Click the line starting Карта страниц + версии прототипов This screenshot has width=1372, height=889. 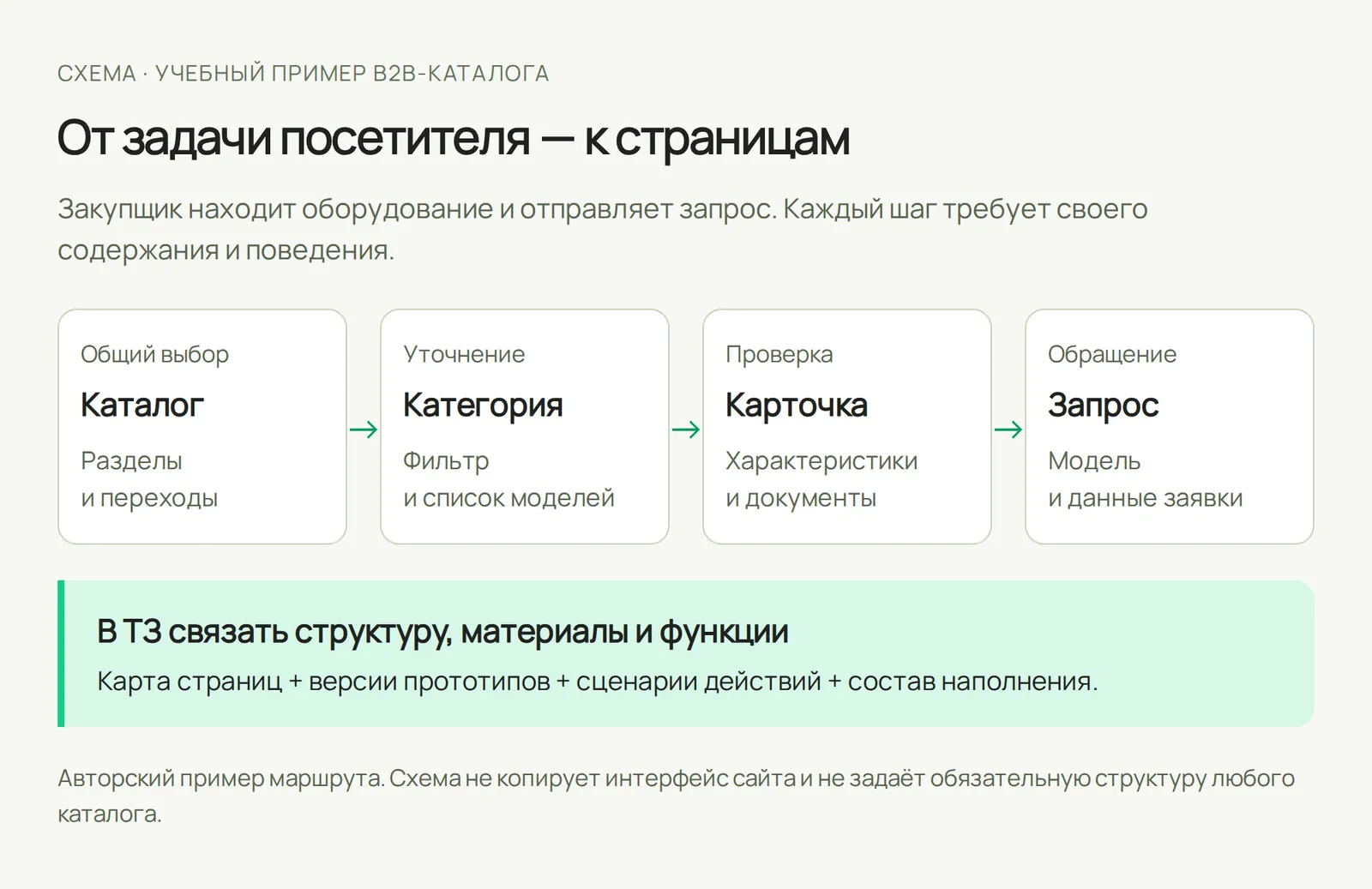tap(597, 682)
